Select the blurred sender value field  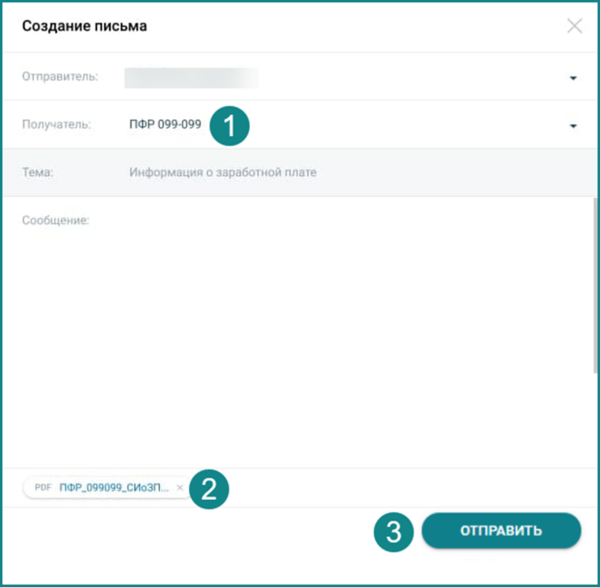click(191, 78)
